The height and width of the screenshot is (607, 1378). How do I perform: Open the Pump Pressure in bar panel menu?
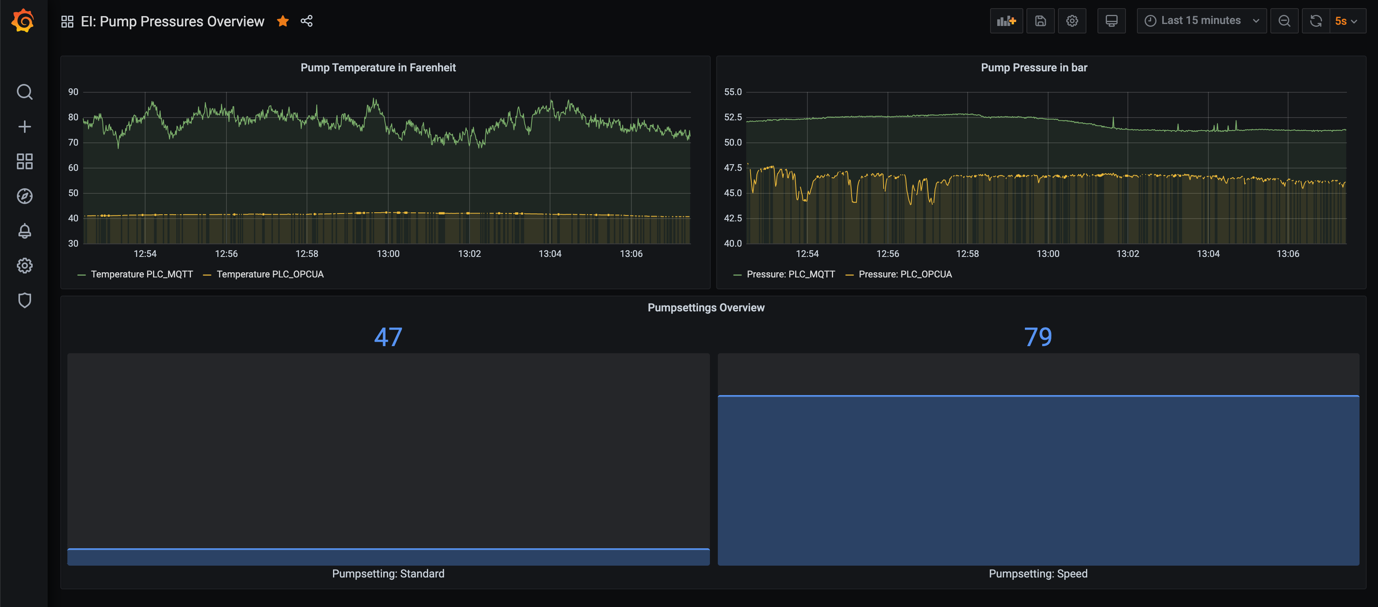click(x=1035, y=67)
